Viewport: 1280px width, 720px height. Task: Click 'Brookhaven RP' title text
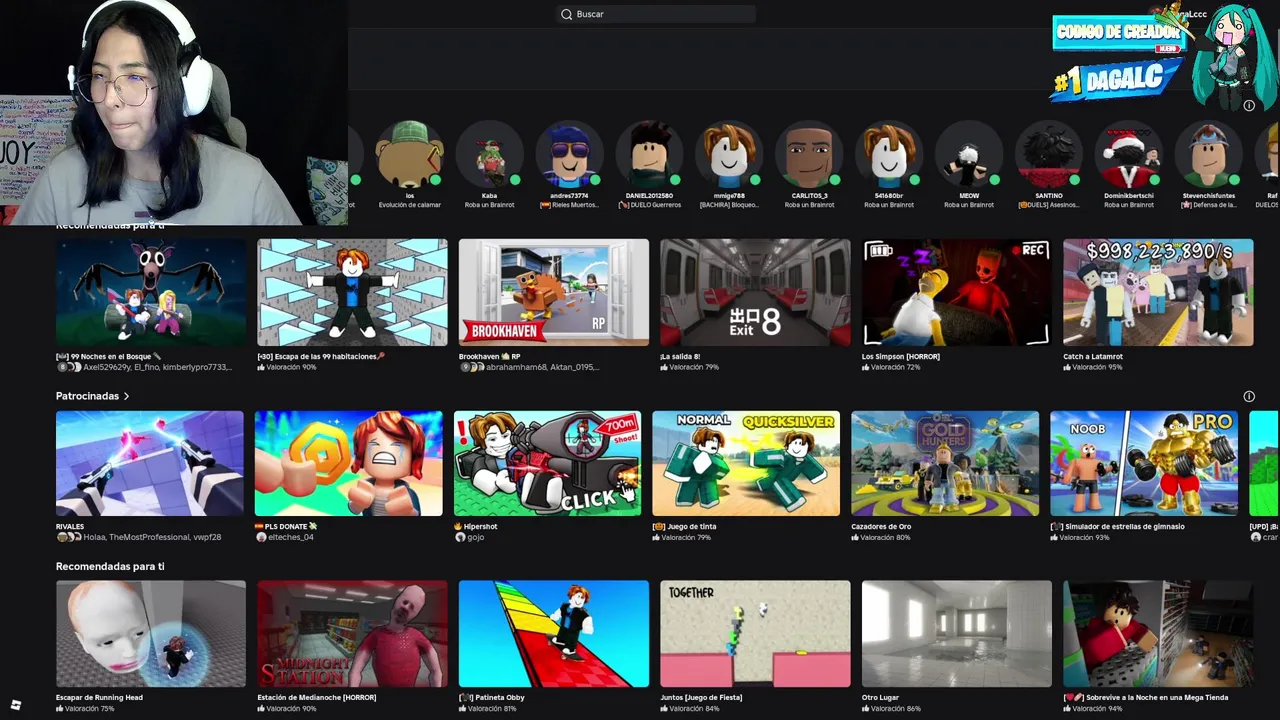coord(489,356)
